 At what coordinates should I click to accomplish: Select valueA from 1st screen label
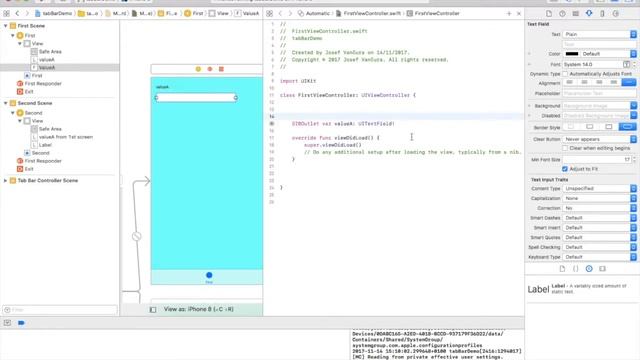pos(65,137)
